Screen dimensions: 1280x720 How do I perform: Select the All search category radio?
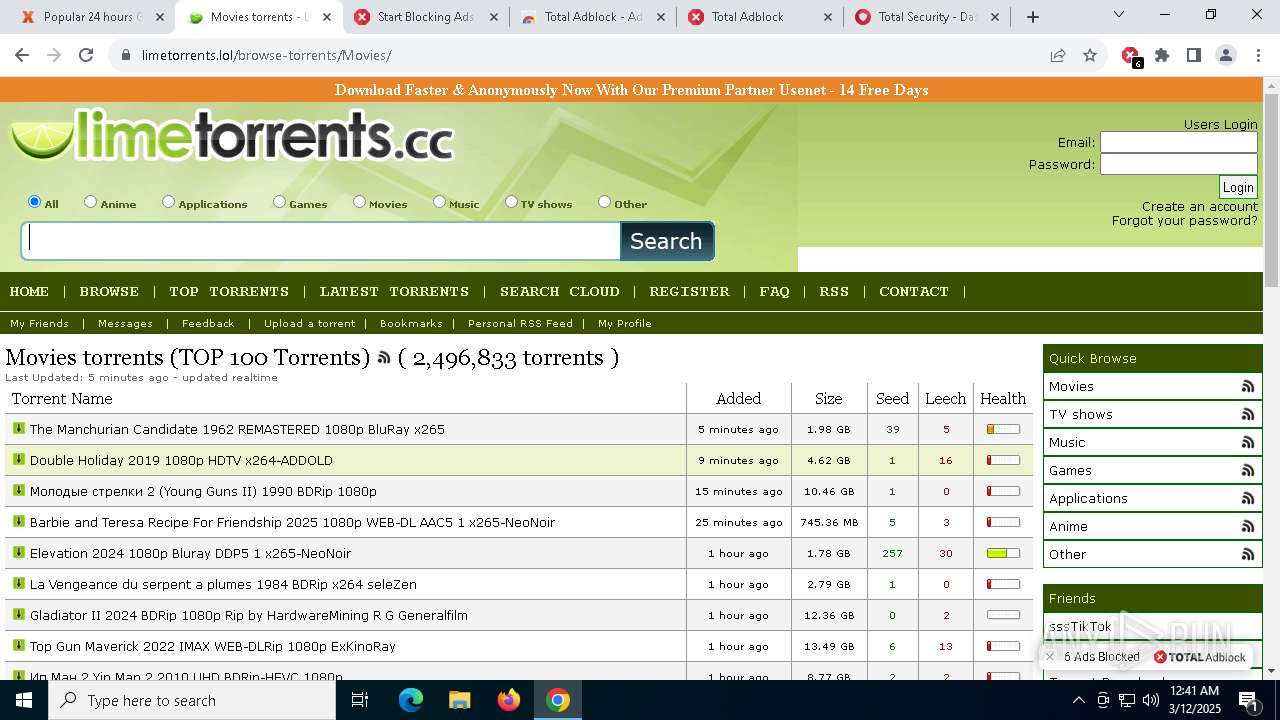[x=34, y=201]
